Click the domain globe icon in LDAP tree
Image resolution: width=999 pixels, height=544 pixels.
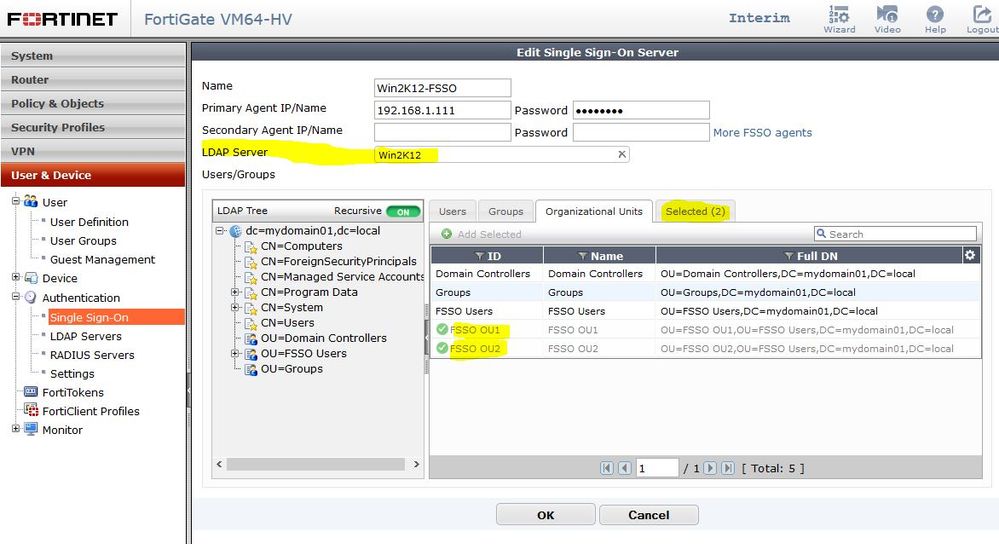click(x=236, y=231)
